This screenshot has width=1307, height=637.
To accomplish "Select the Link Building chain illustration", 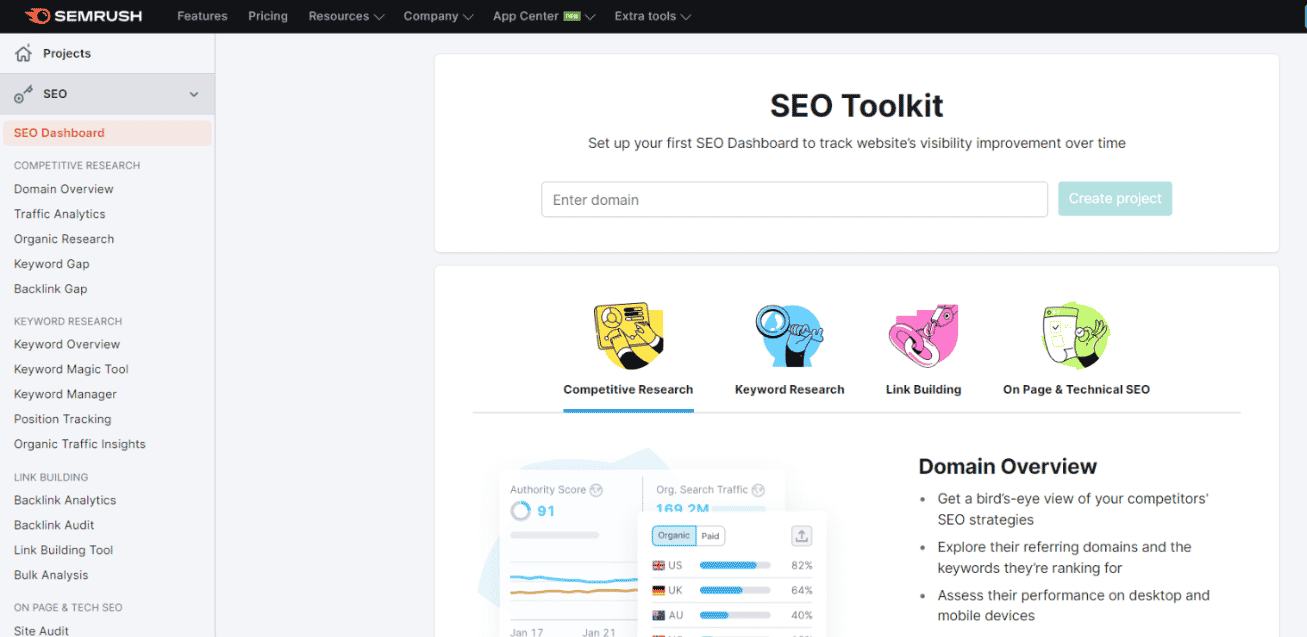I will pos(923,336).
